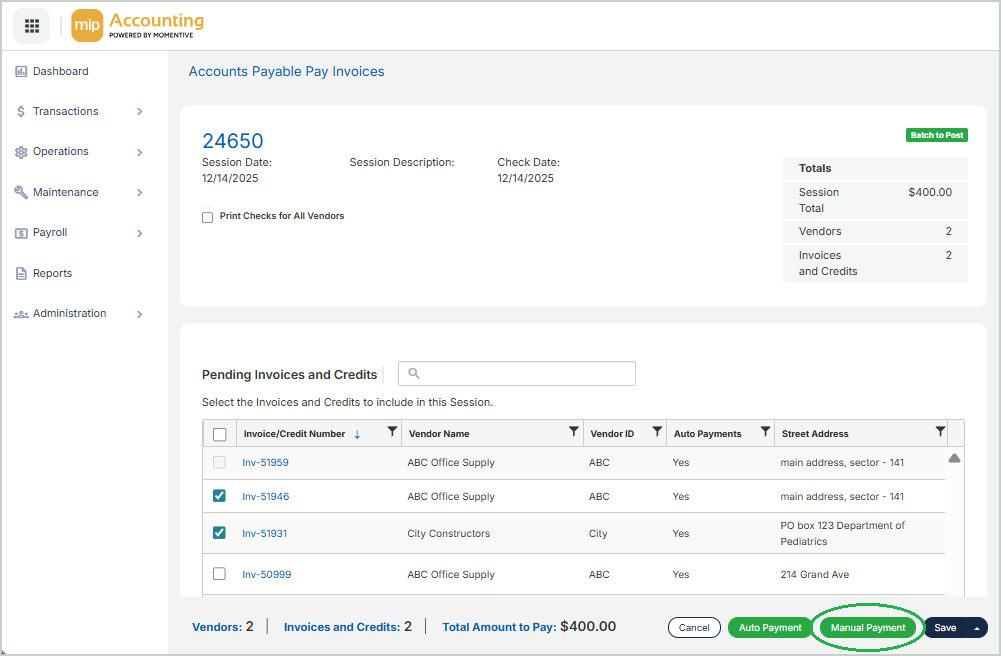Enable Print Checks for All Vendors

pos(208,217)
